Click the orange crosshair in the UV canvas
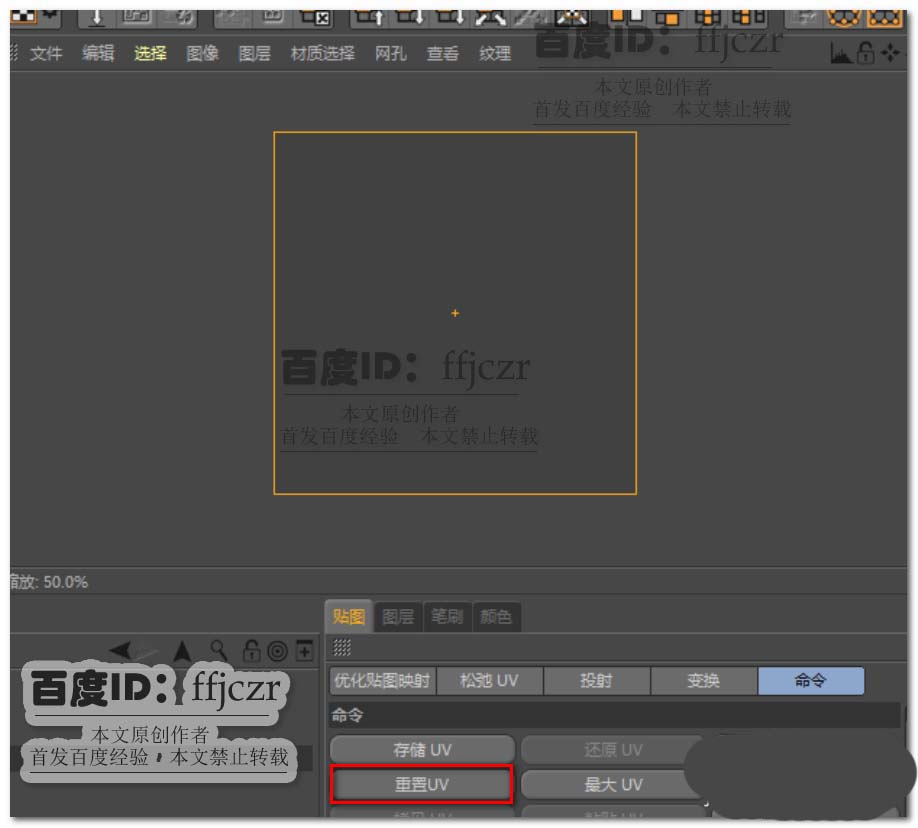Viewport: 918px width, 828px height. point(455,313)
